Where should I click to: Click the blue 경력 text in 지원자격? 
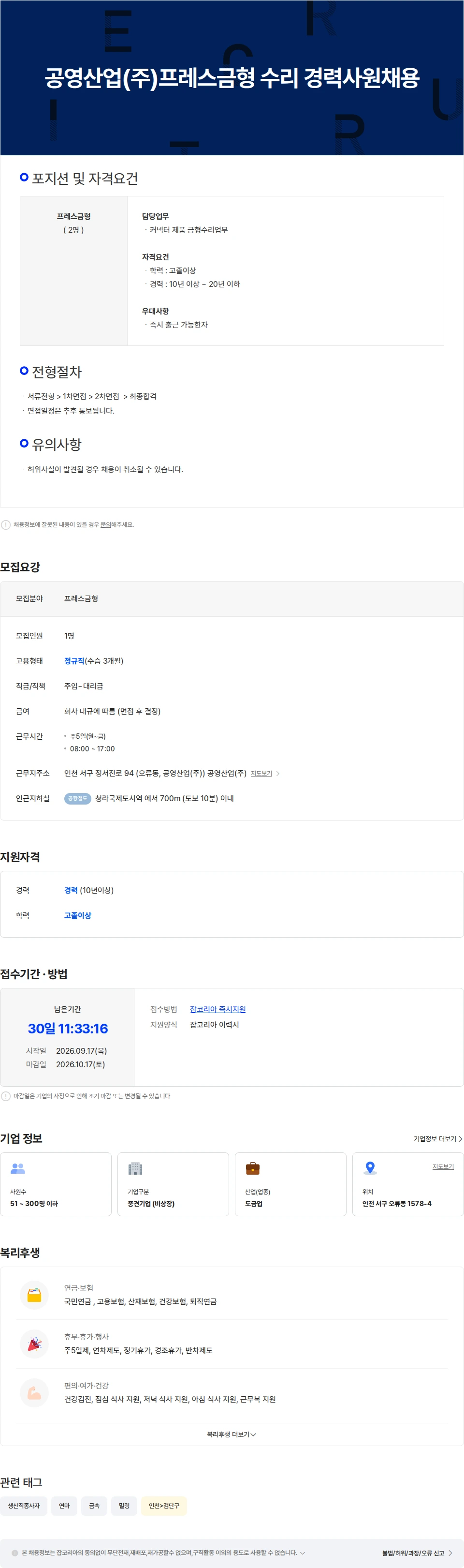(71, 891)
